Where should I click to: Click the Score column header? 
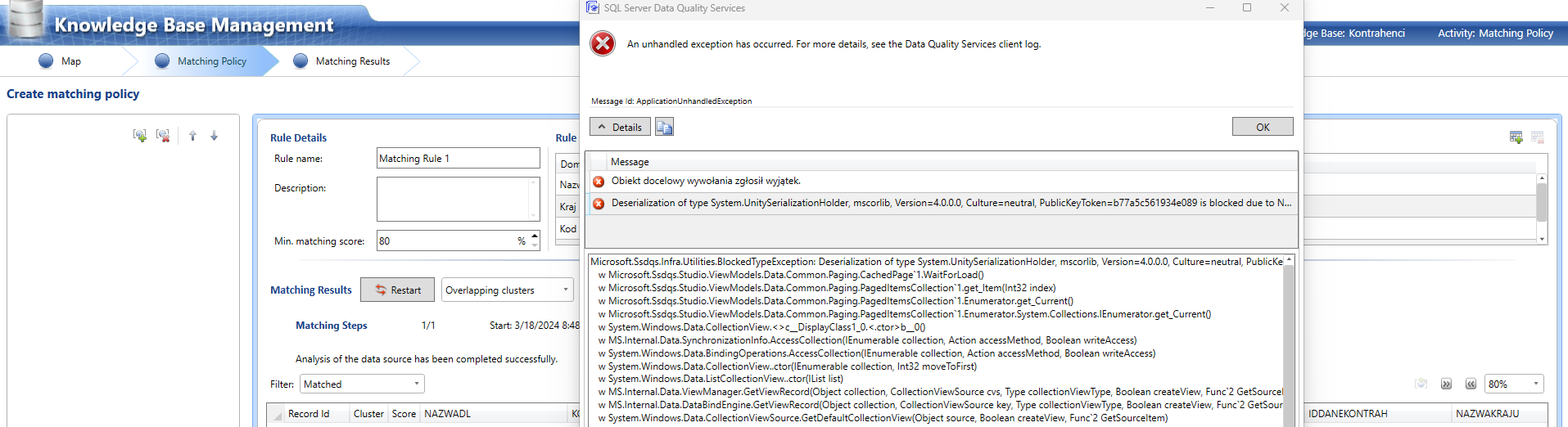(404, 414)
